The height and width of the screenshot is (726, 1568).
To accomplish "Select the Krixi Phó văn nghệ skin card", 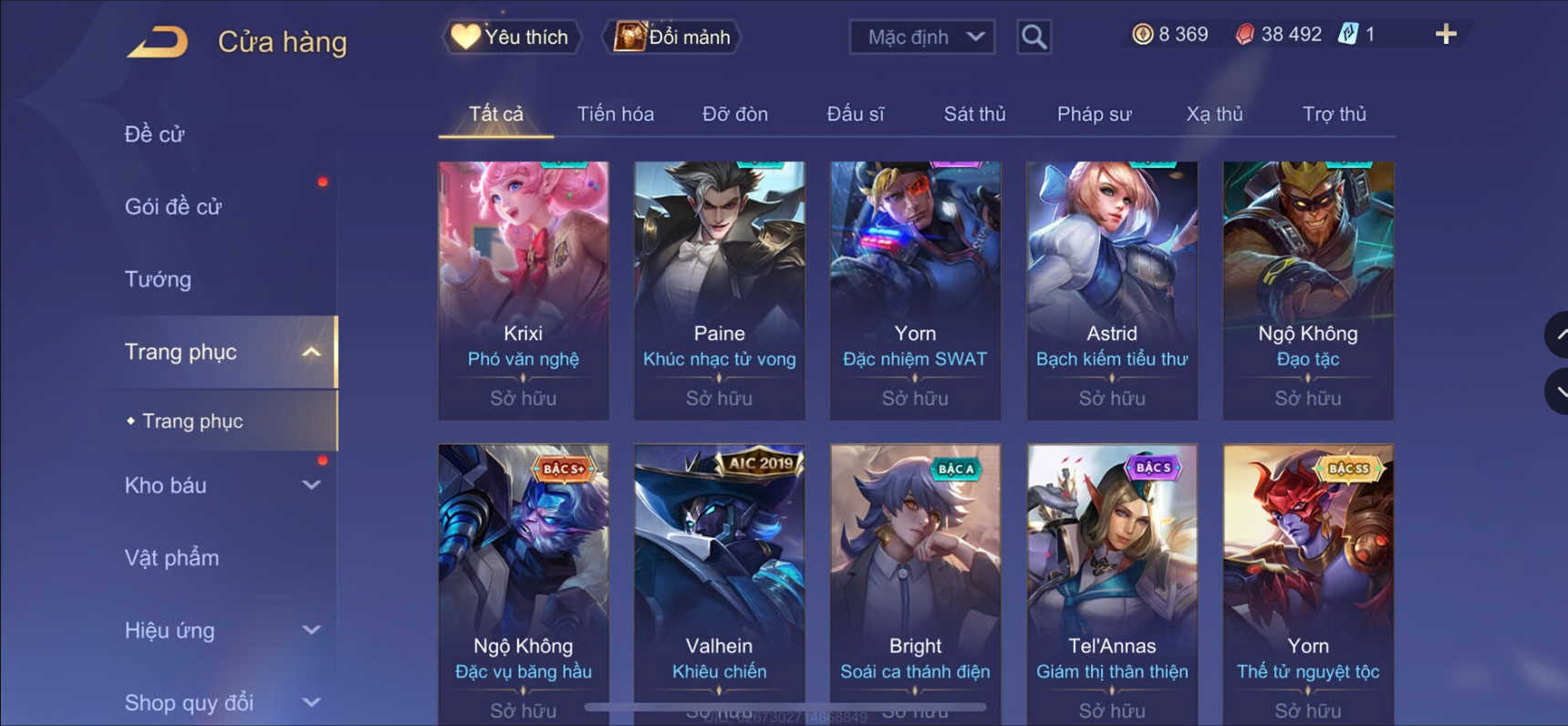I will 524,291.
